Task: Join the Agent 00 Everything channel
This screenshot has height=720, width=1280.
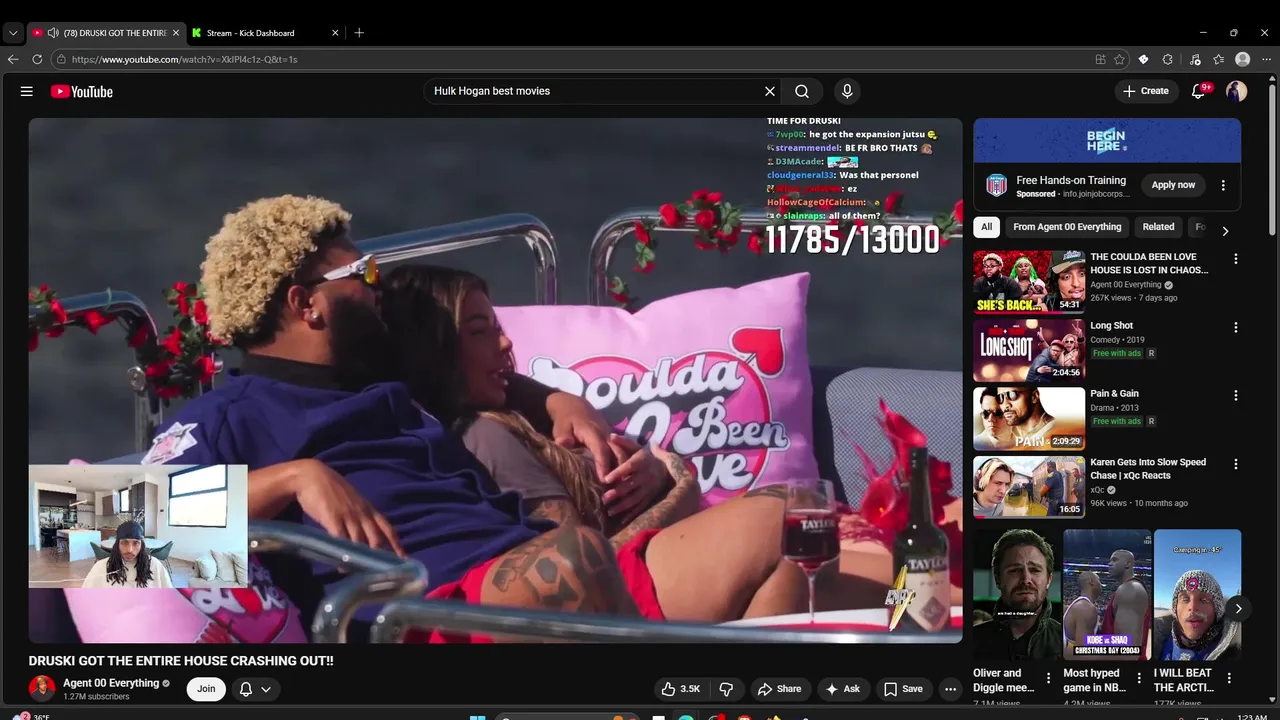Action: pos(206,689)
